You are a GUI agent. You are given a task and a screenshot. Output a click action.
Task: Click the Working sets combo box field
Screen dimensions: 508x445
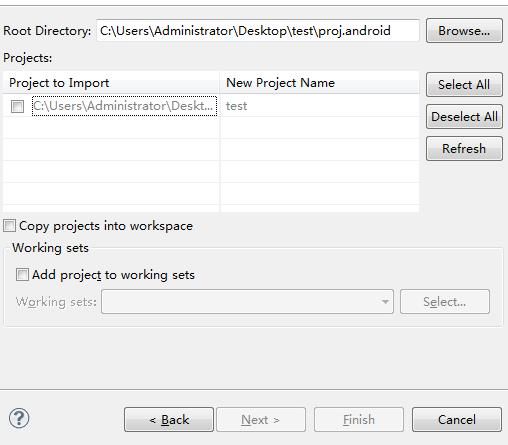click(x=247, y=302)
